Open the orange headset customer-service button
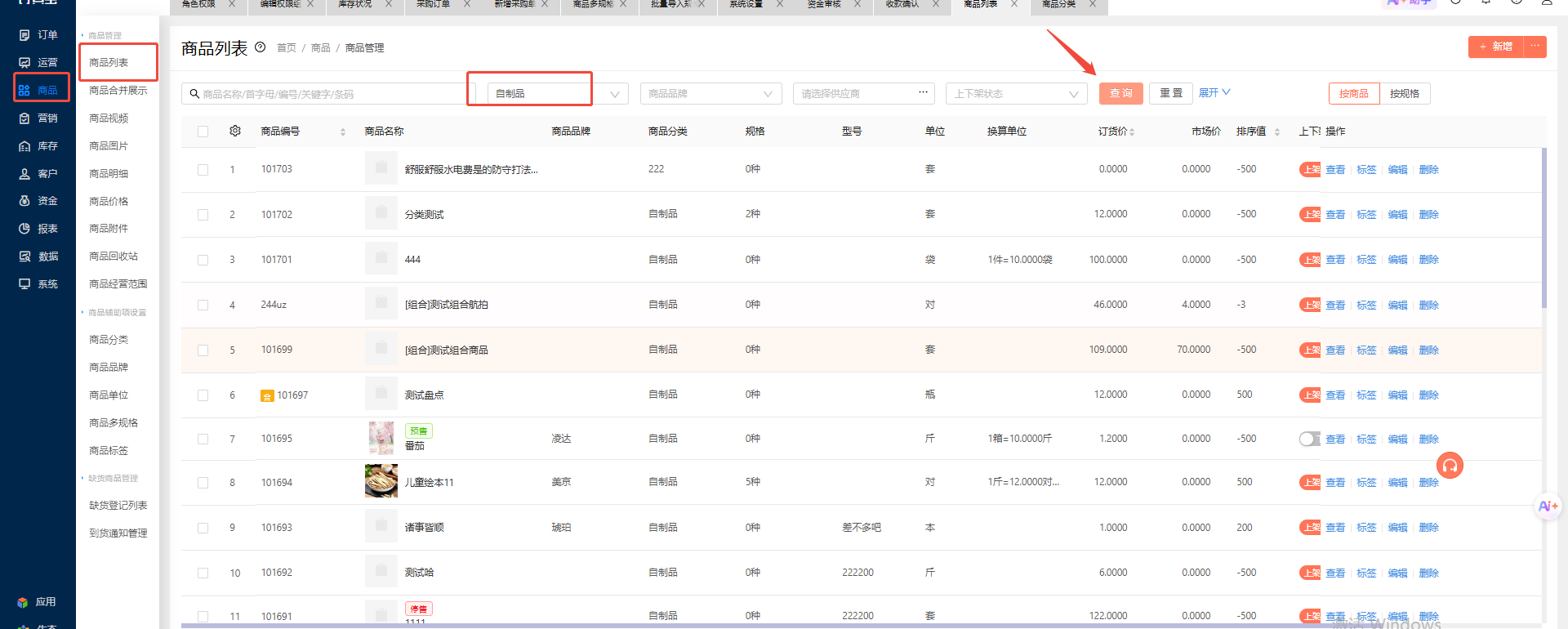This screenshot has height=629, width=1568. [x=1450, y=466]
